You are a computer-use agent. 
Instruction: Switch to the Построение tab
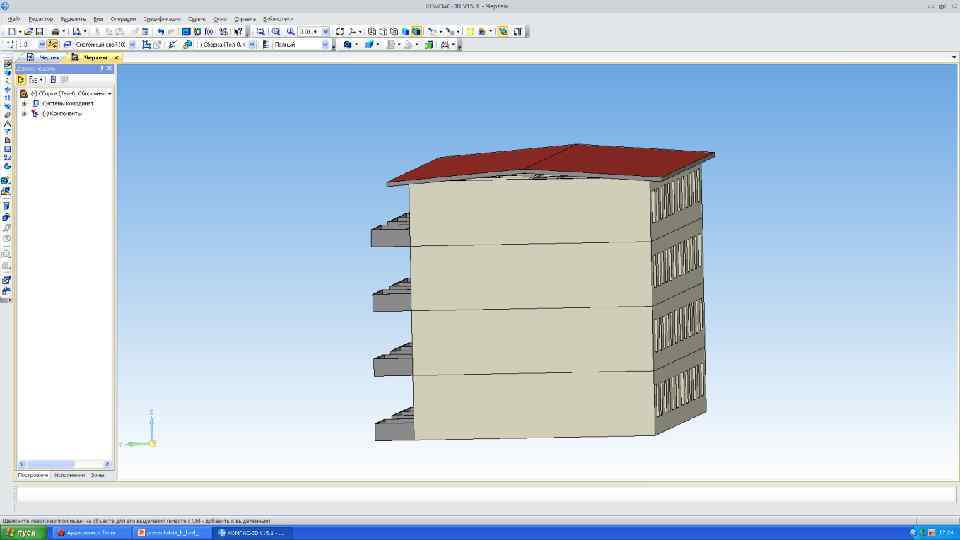[x=32, y=475]
